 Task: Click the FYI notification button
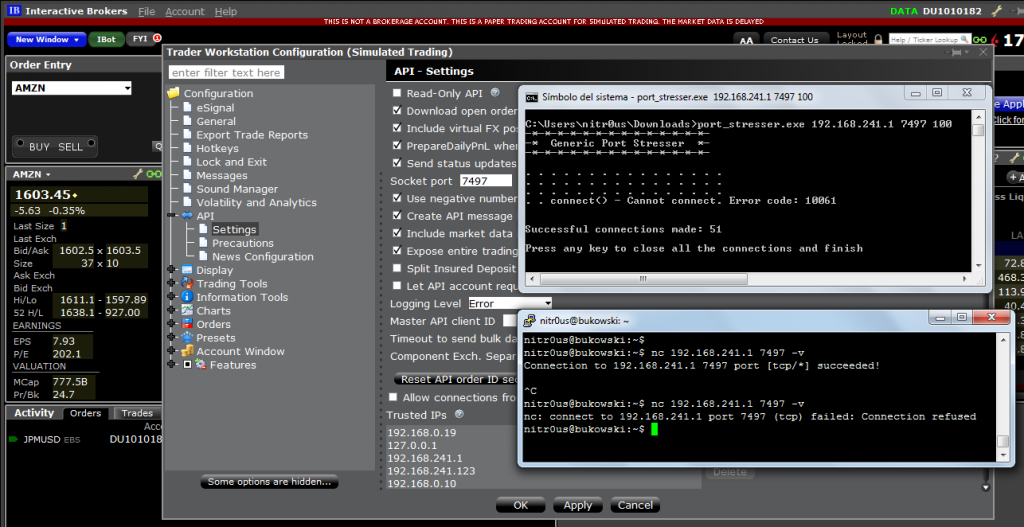(x=143, y=39)
